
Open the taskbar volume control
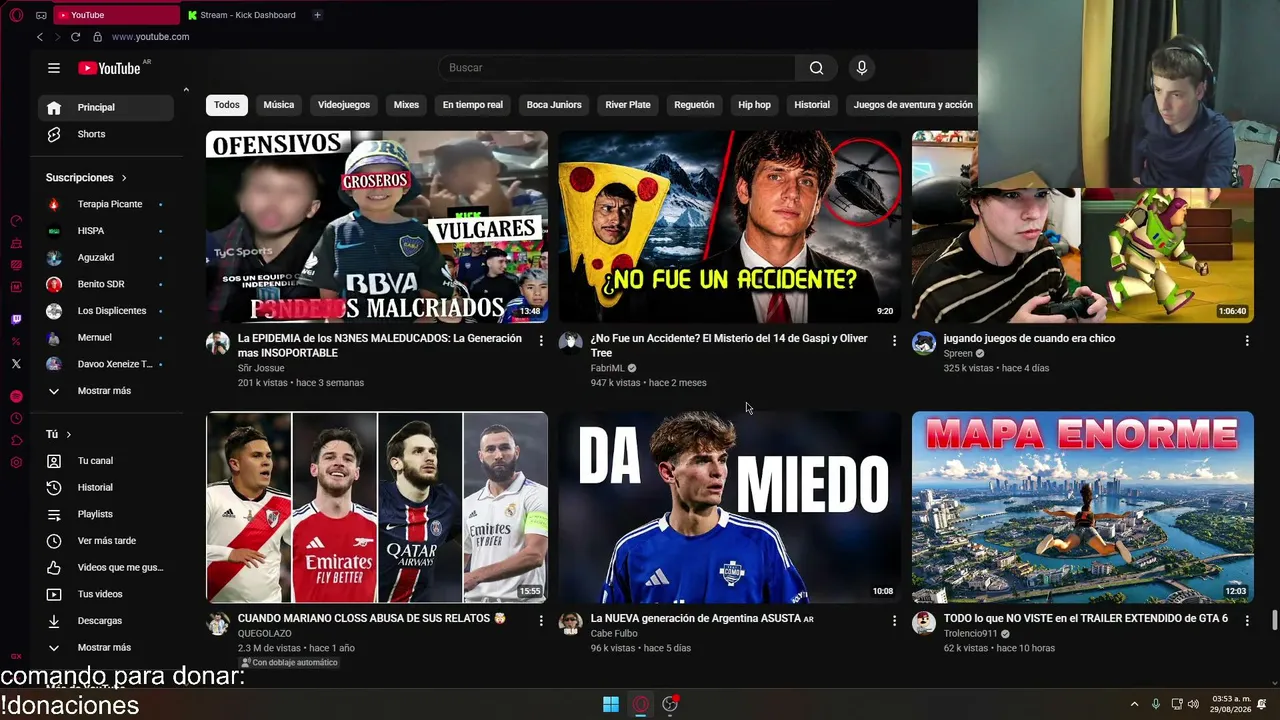pos(1193,704)
